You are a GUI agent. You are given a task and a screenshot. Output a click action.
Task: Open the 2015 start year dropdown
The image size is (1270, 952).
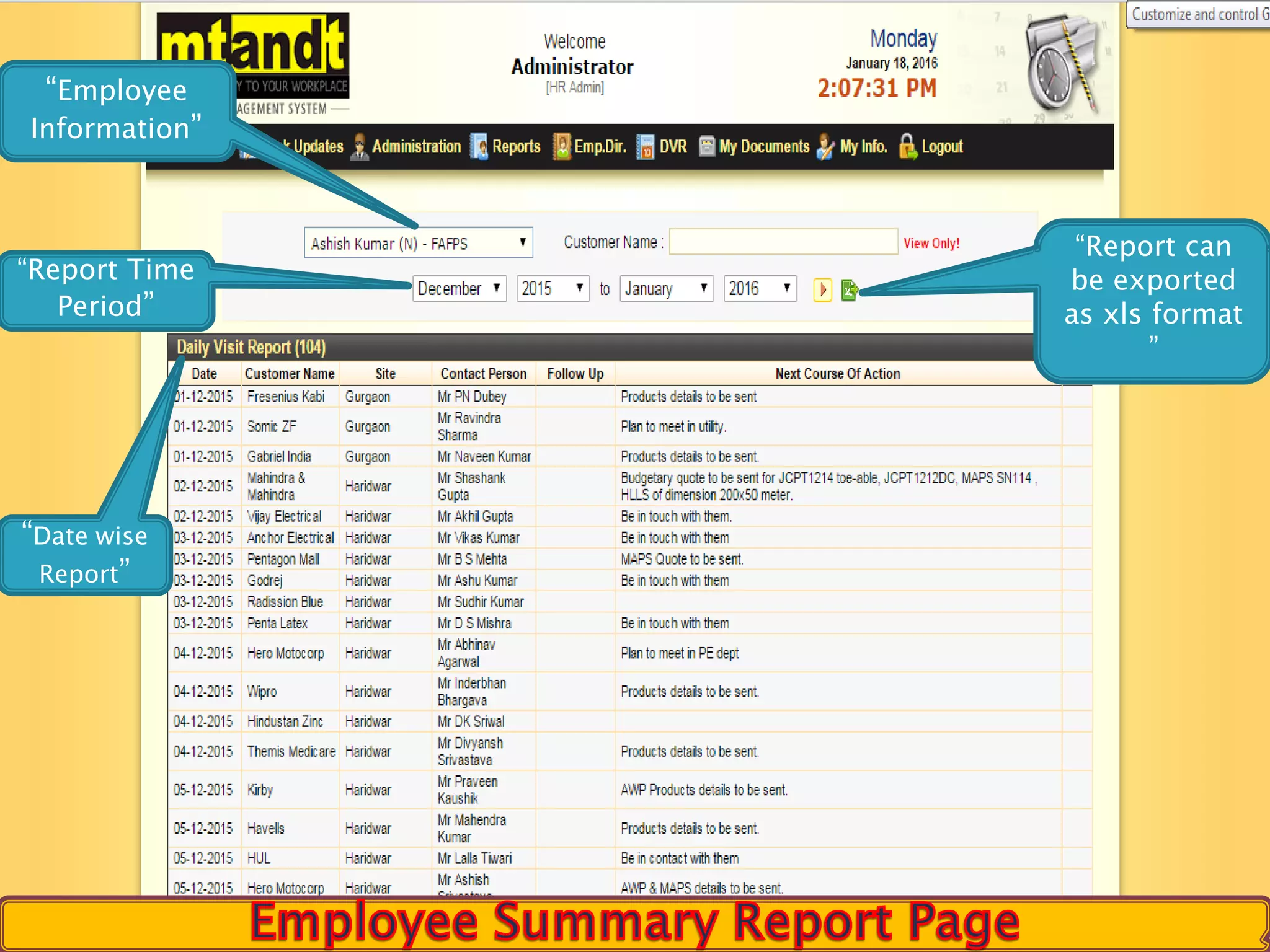(x=553, y=289)
